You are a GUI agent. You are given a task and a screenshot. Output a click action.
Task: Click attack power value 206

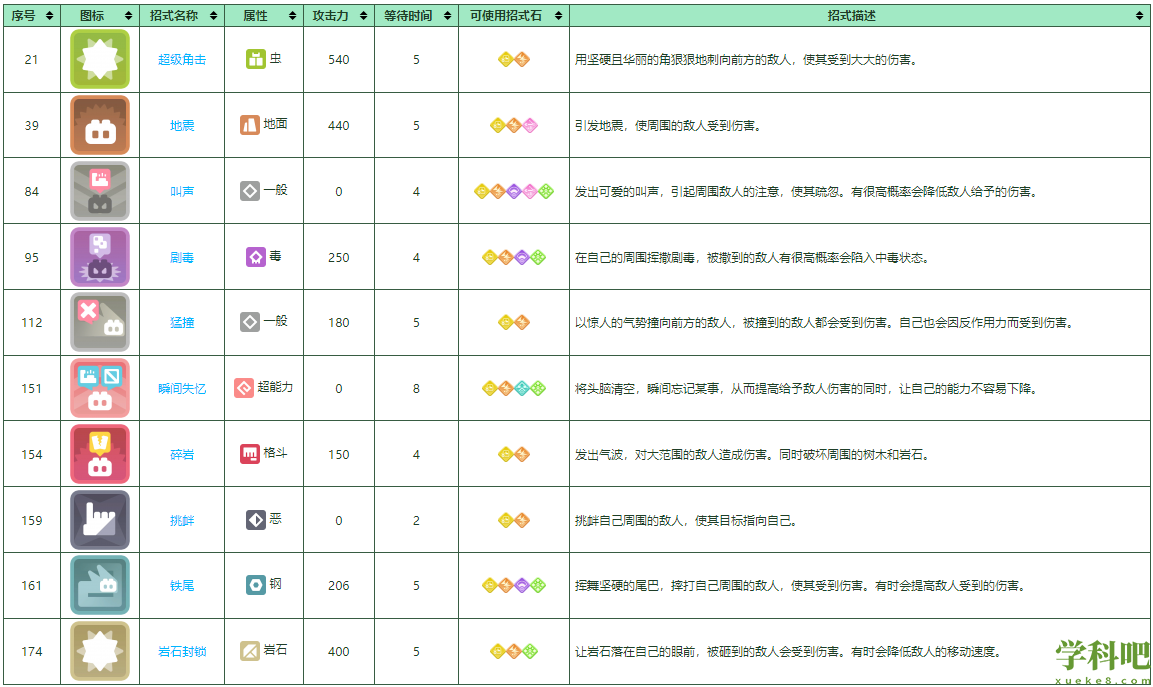(338, 585)
